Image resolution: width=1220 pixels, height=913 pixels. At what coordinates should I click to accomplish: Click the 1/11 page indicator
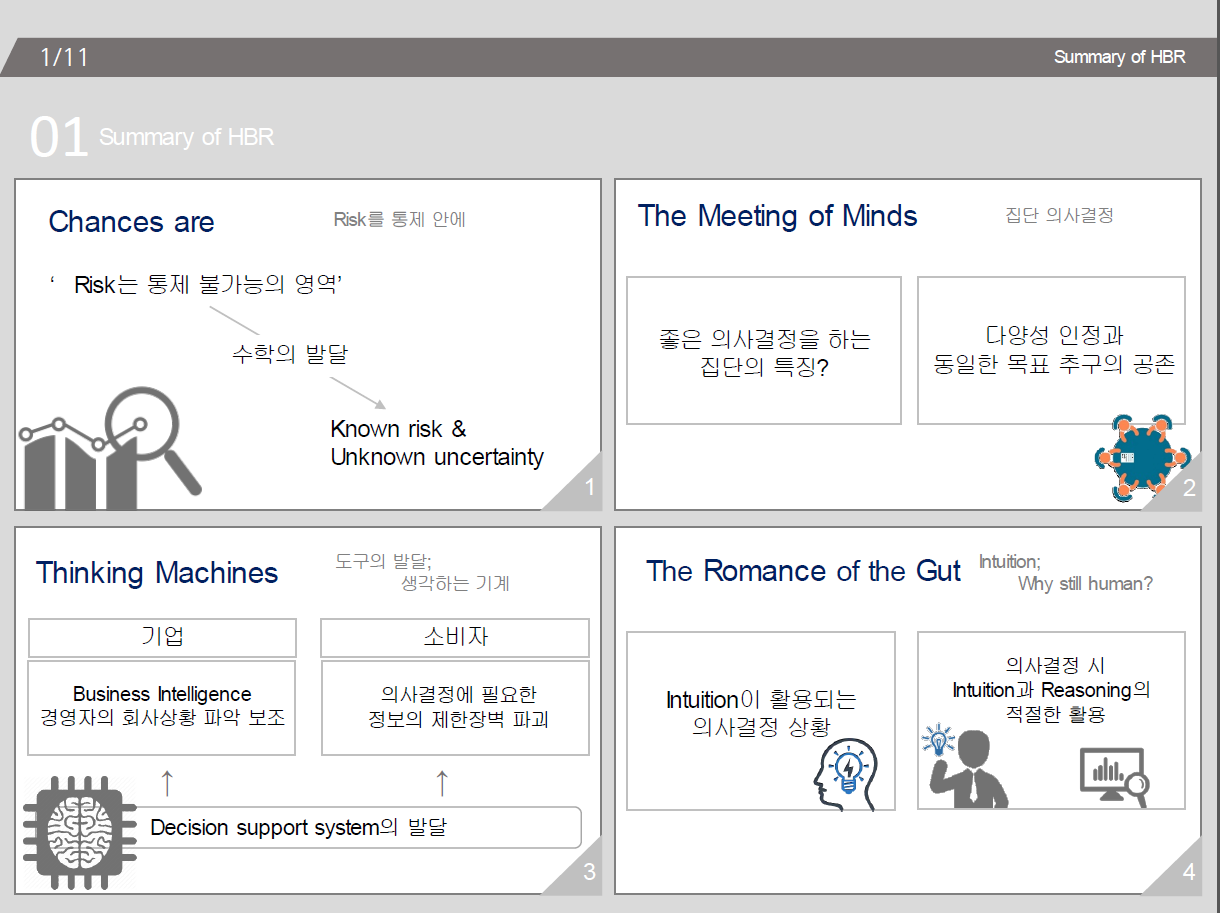pos(64,57)
